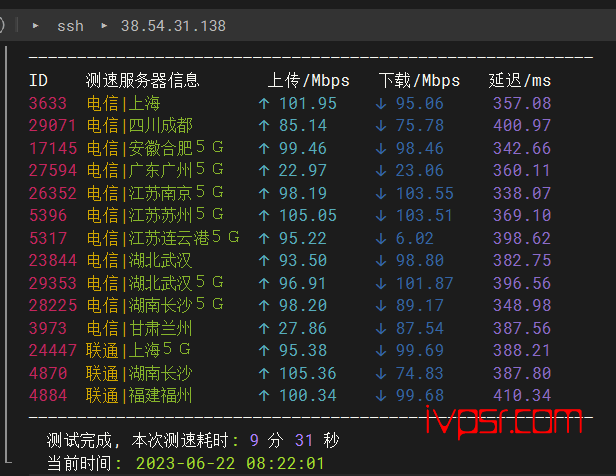Click upload value 100.34
Screen dimensions: 616x476
click(x=308, y=395)
